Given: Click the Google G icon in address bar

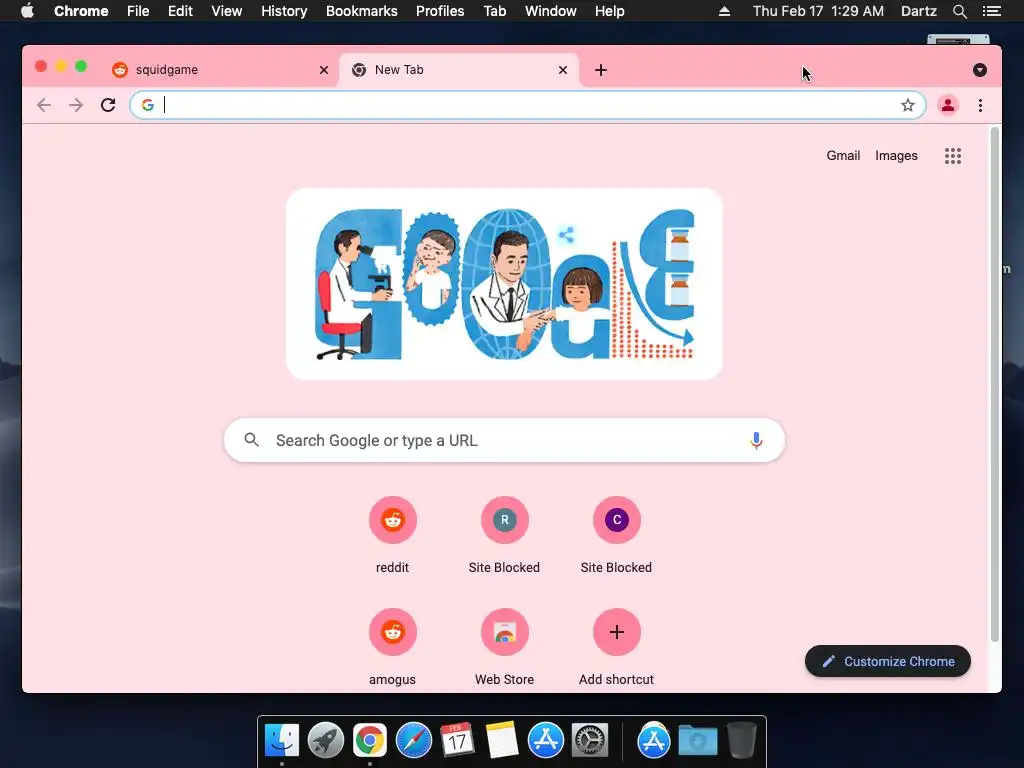Looking at the screenshot, I should tap(148, 105).
